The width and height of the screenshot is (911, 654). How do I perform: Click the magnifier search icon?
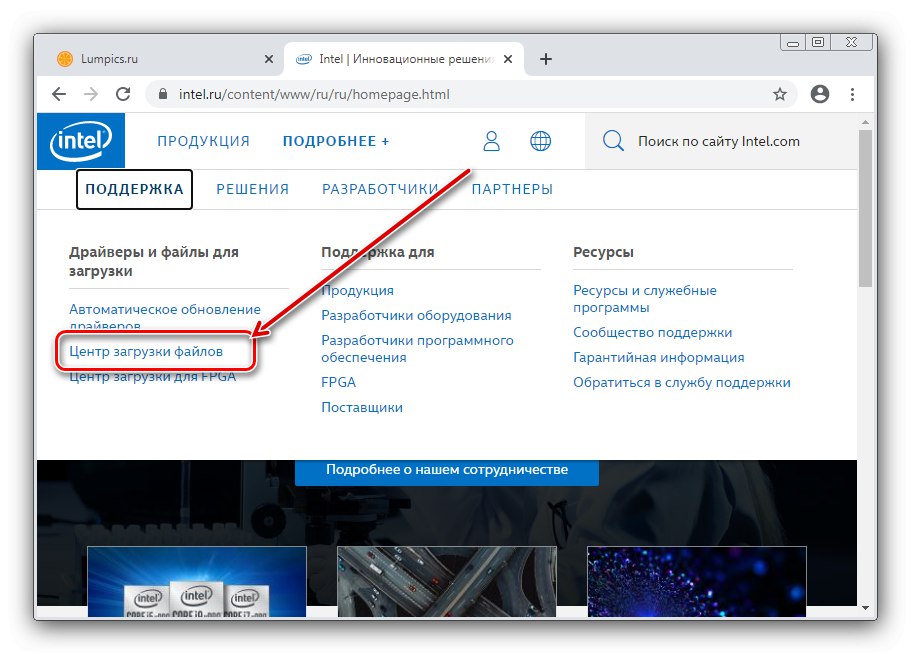click(613, 141)
